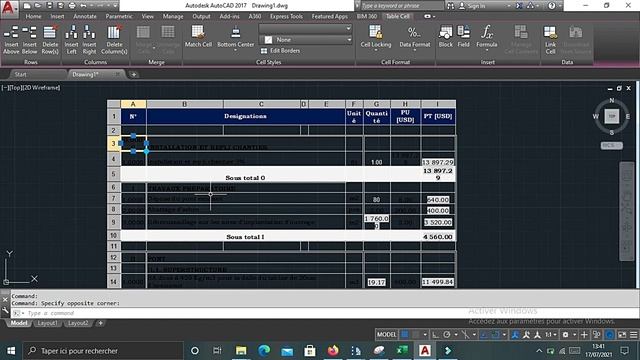640x360 pixels.
Task: Open the Parametric ribbon tab
Action: (119, 16)
